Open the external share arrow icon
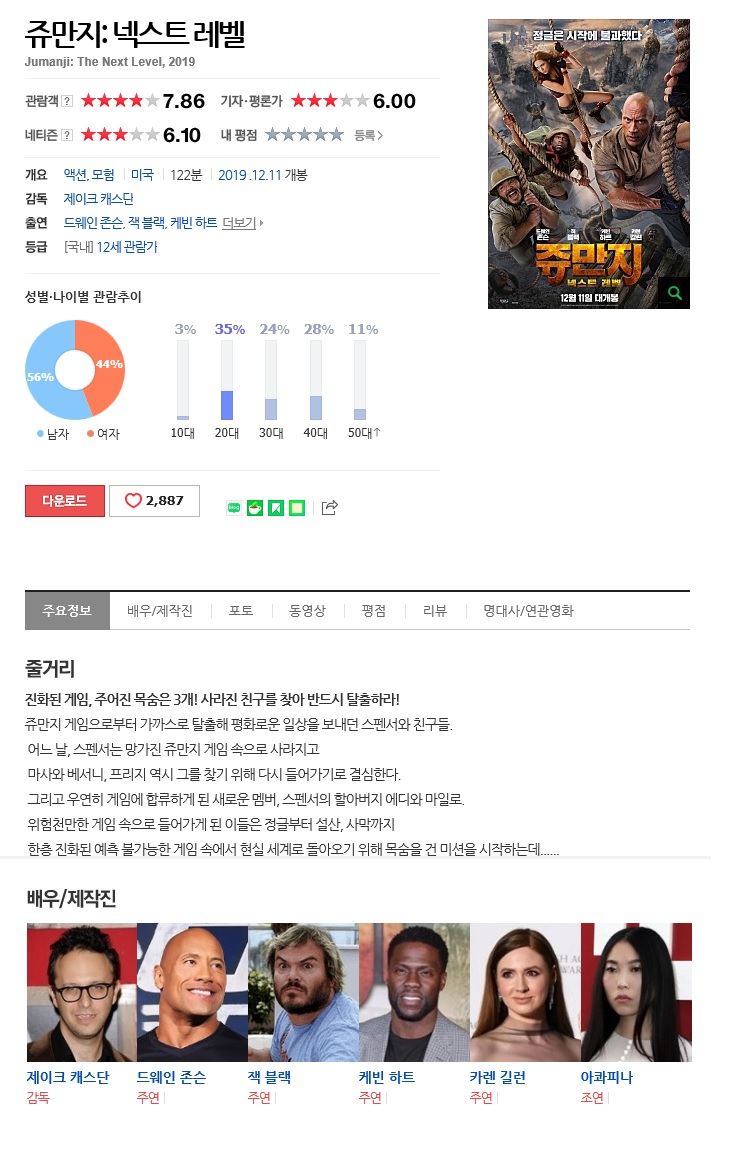The height and width of the screenshot is (1168, 746). (329, 508)
